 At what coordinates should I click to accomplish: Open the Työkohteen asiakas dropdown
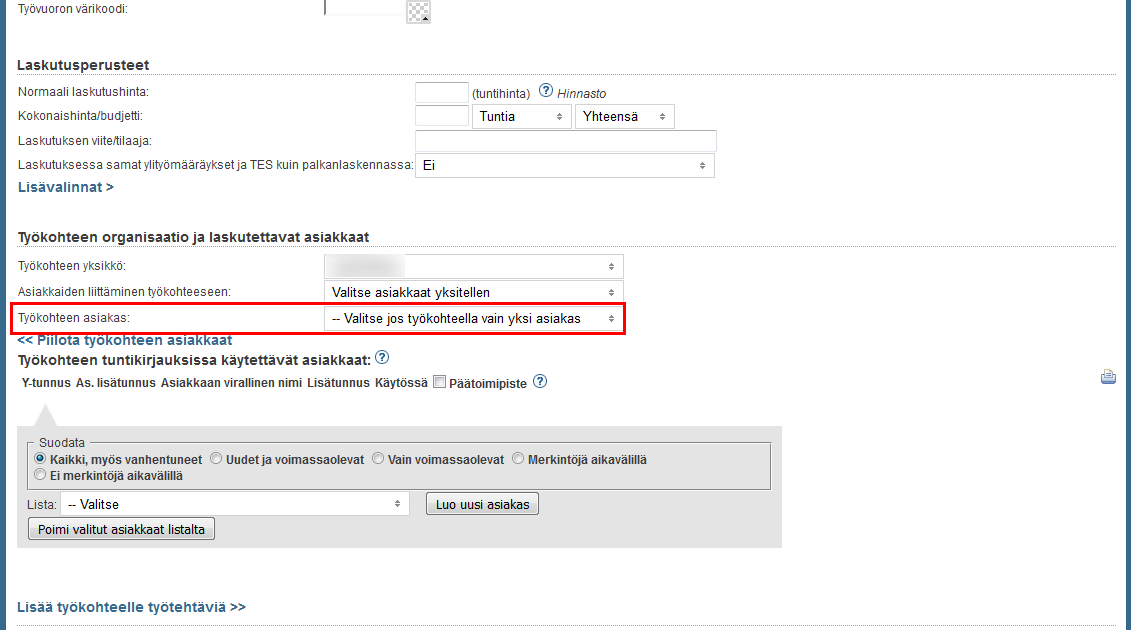[473, 319]
